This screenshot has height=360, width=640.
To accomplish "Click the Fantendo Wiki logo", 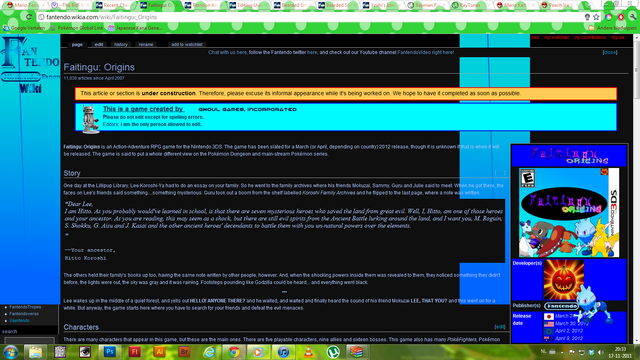I will pyautogui.click(x=30, y=65).
